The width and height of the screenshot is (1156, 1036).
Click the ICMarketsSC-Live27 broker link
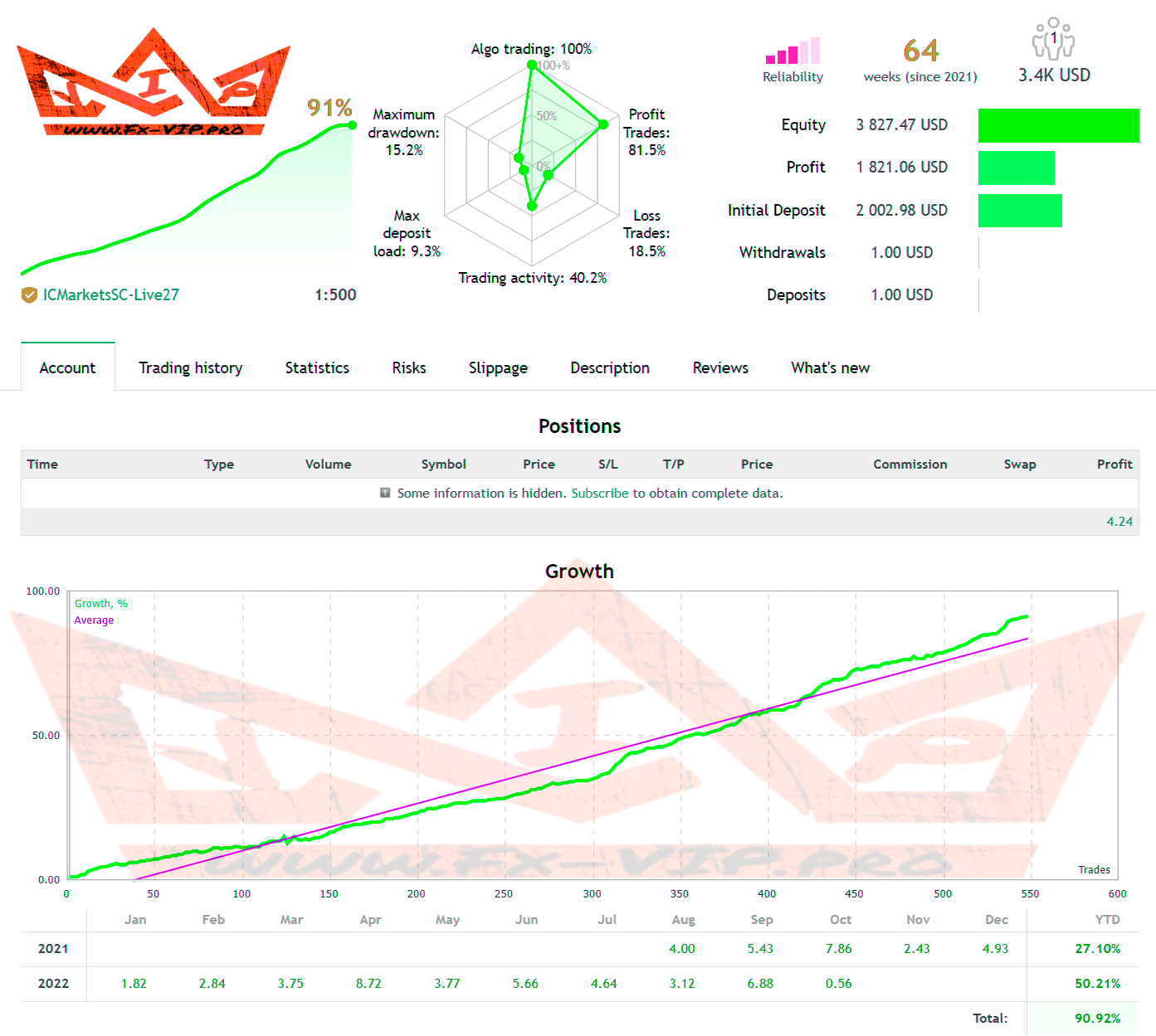pos(111,294)
